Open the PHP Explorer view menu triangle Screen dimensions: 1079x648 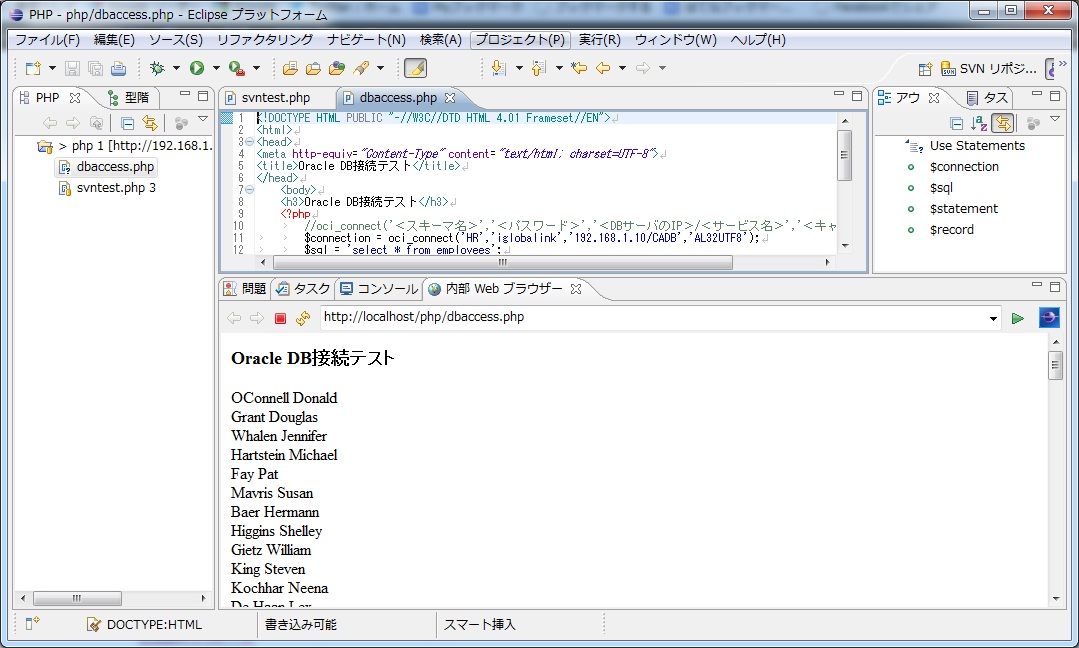pyautogui.click(x=203, y=120)
